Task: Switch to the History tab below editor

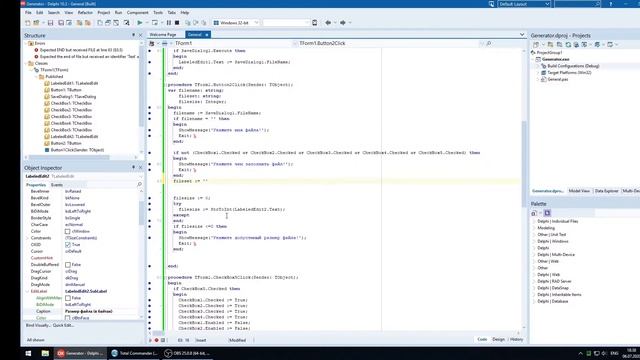Action: click(516, 340)
